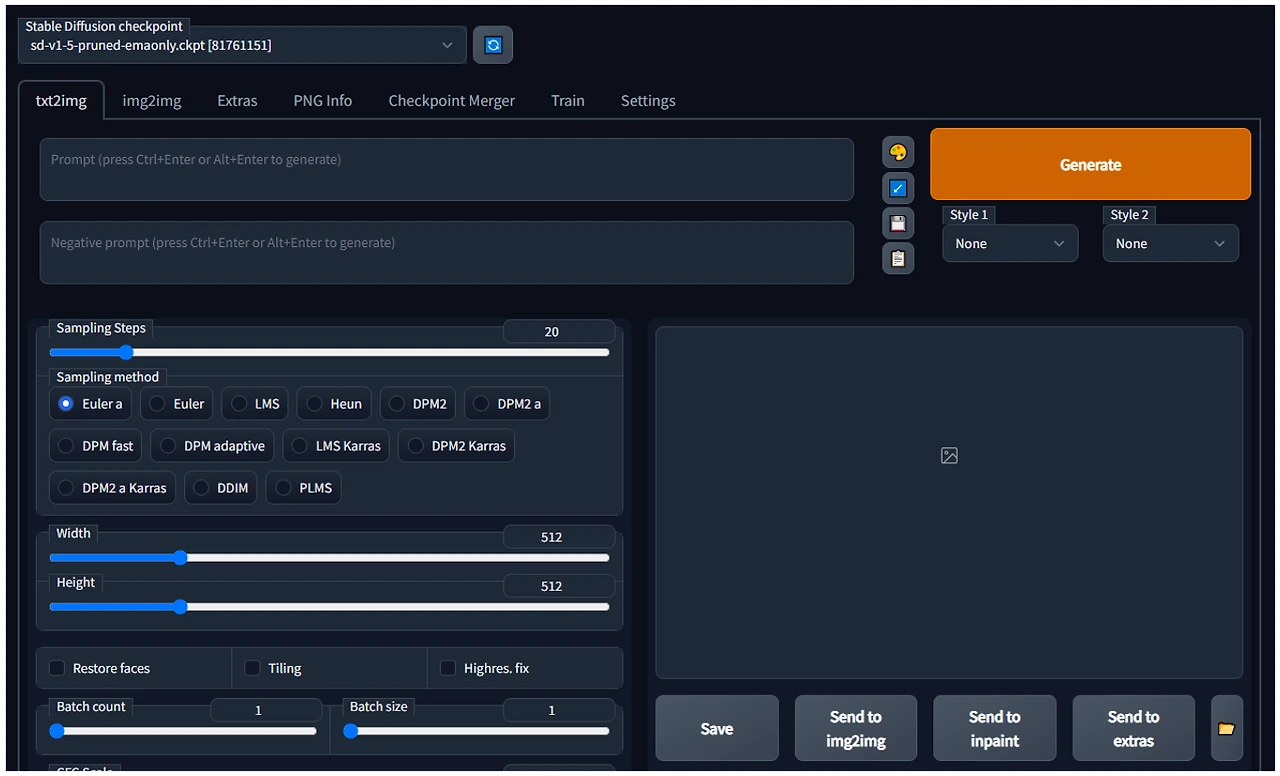Screen dimensions: 1280x776
Task: Click the Height value field showing 512
Action: (x=558, y=586)
